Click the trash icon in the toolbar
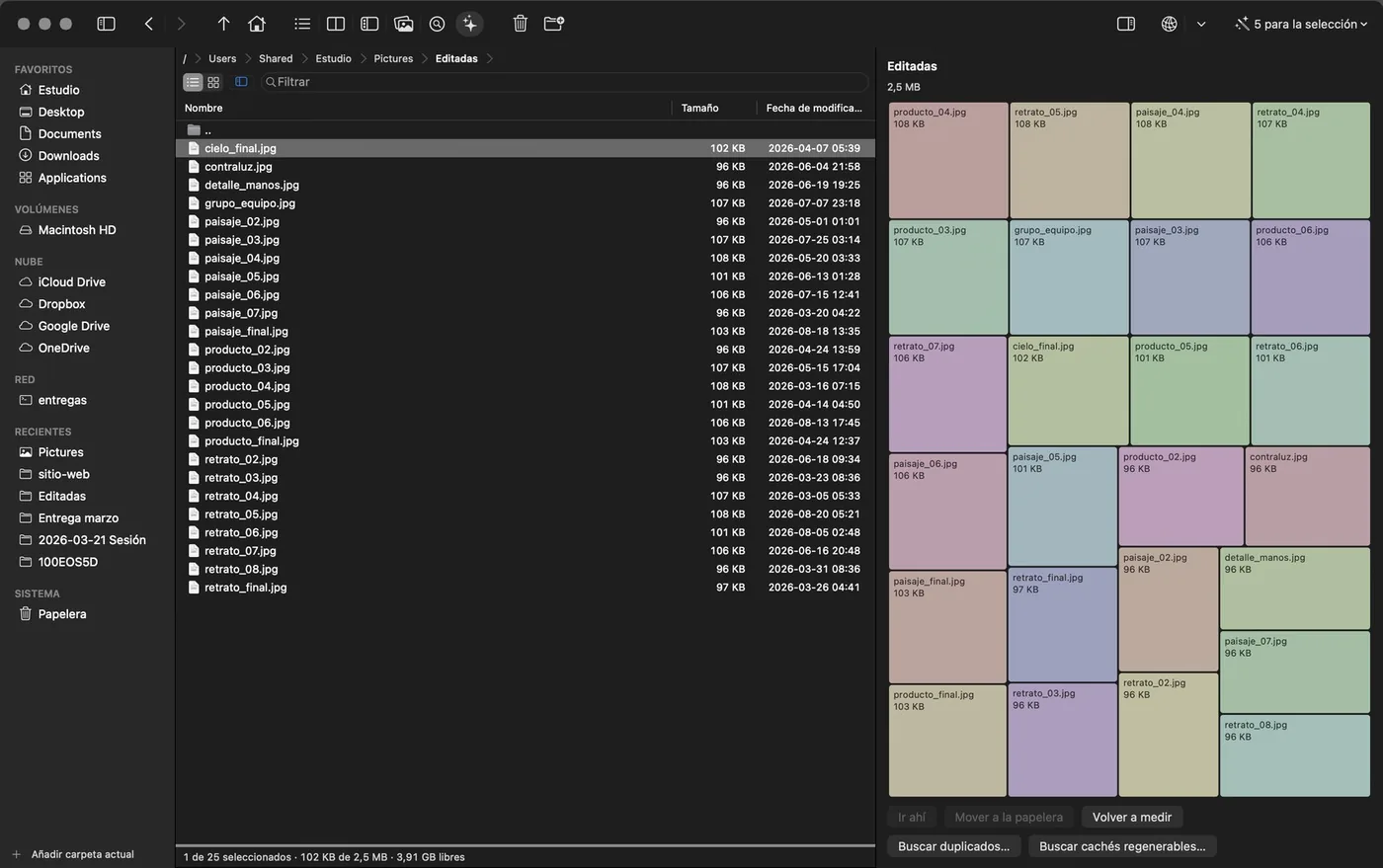This screenshot has height=868, width=1383. 521,24
